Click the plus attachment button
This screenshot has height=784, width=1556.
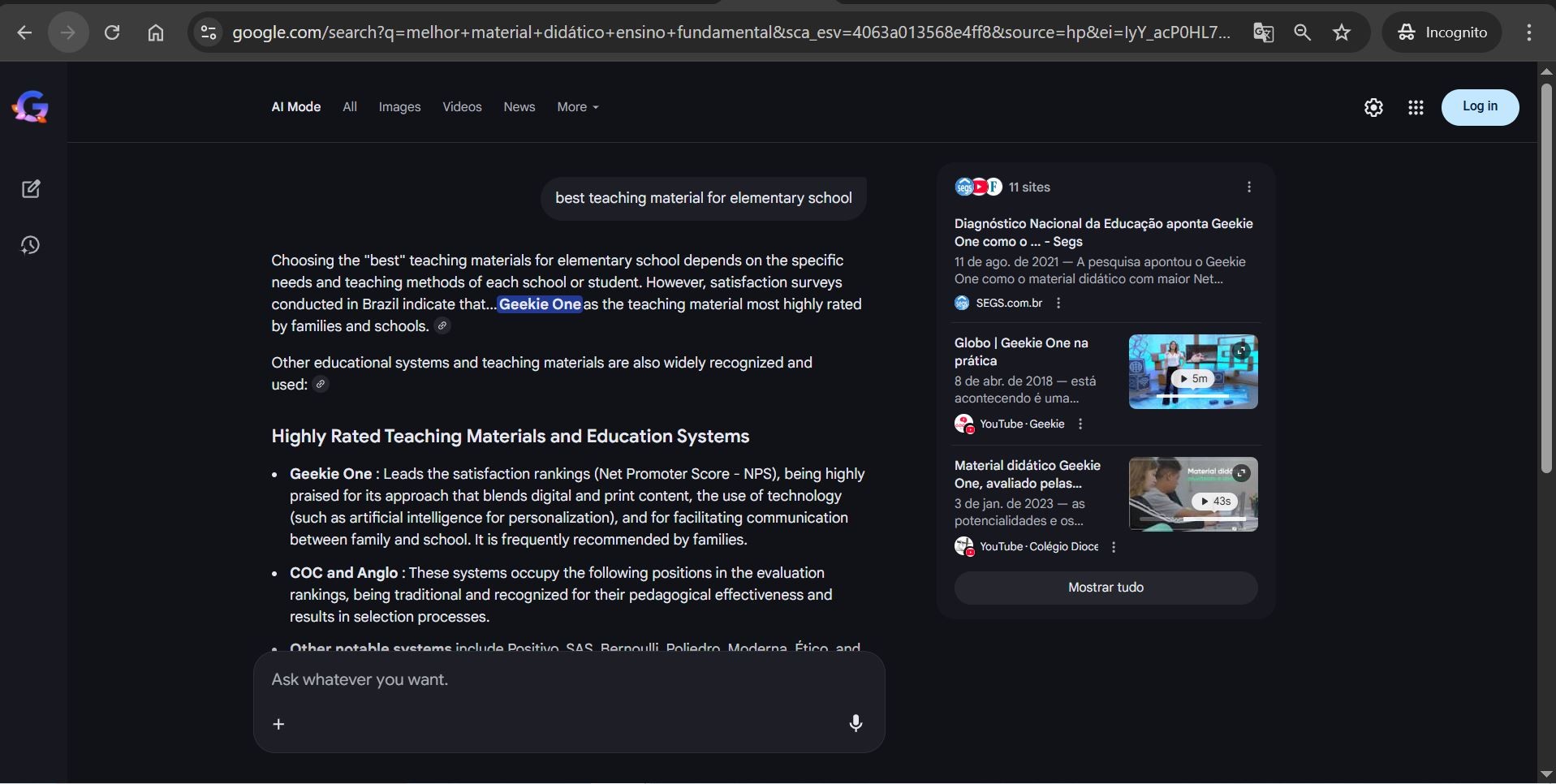coord(278,724)
